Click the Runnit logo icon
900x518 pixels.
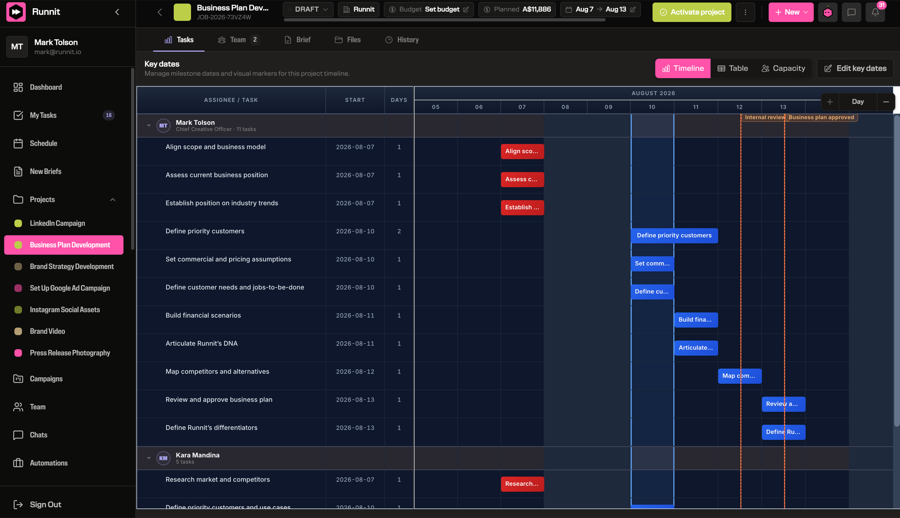[x=15, y=11]
